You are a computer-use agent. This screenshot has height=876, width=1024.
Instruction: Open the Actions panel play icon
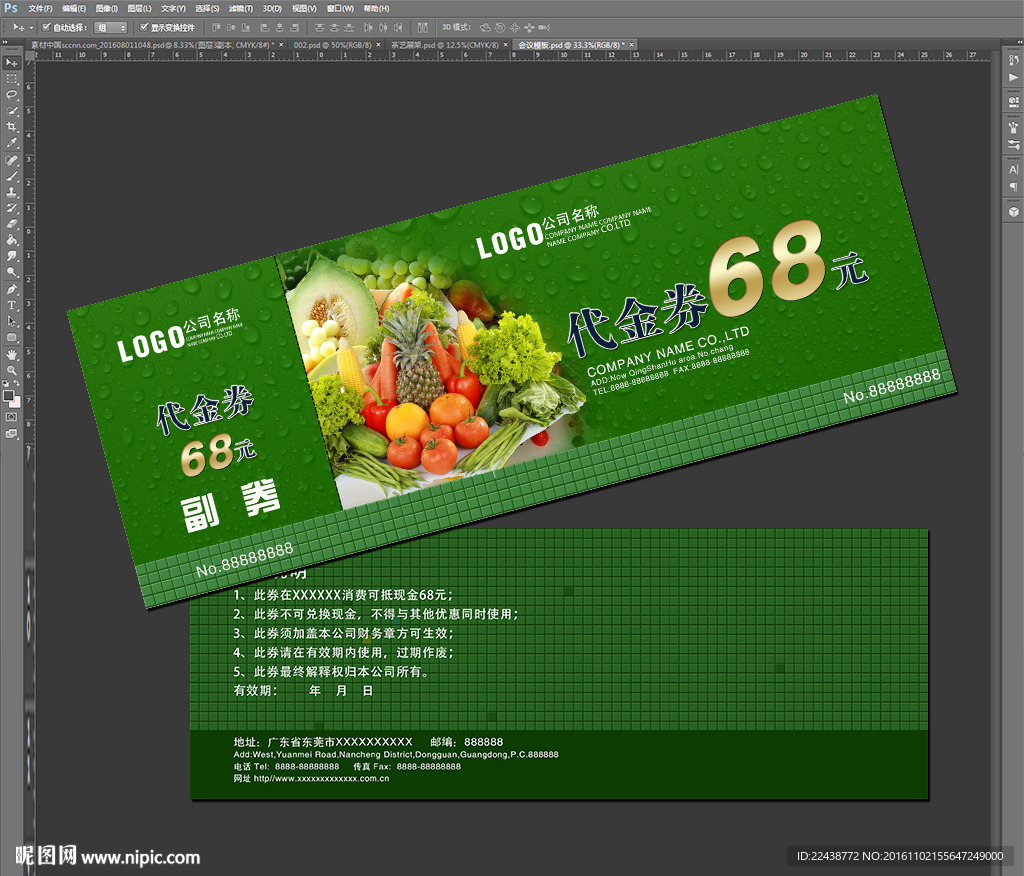click(1014, 77)
